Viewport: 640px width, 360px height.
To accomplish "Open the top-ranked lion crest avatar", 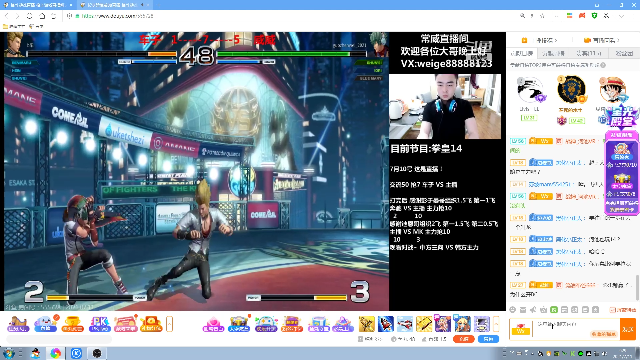I will point(571,89).
